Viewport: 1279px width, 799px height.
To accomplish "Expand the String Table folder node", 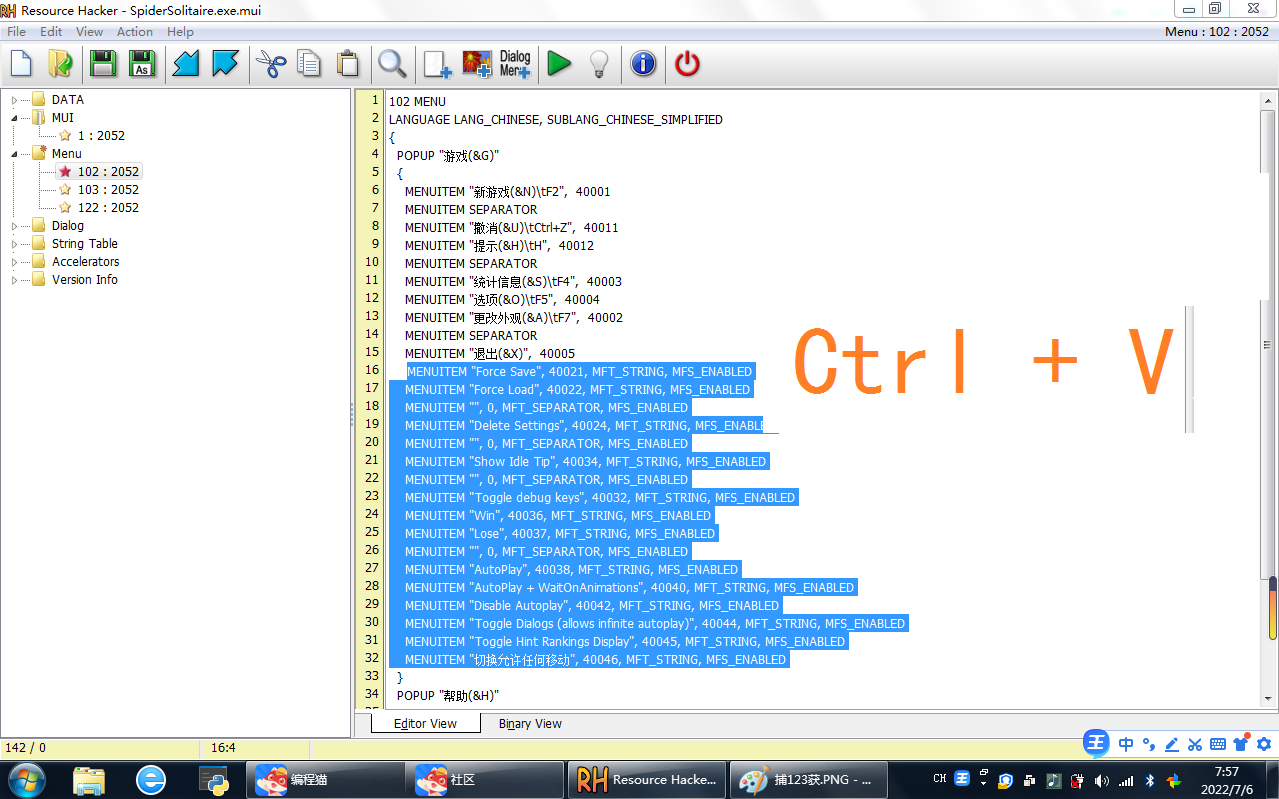I will (15, 244).
